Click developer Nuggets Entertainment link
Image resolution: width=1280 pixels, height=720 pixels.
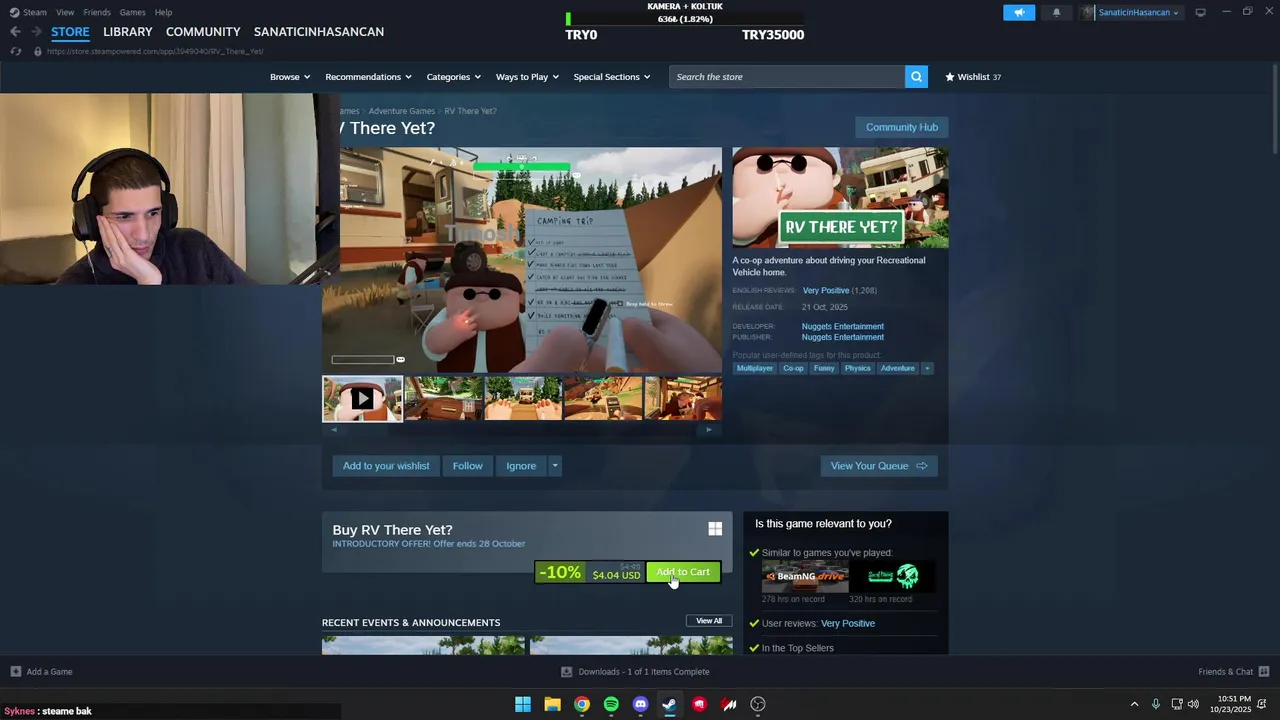pyautogui.click(x=842, y=326)
